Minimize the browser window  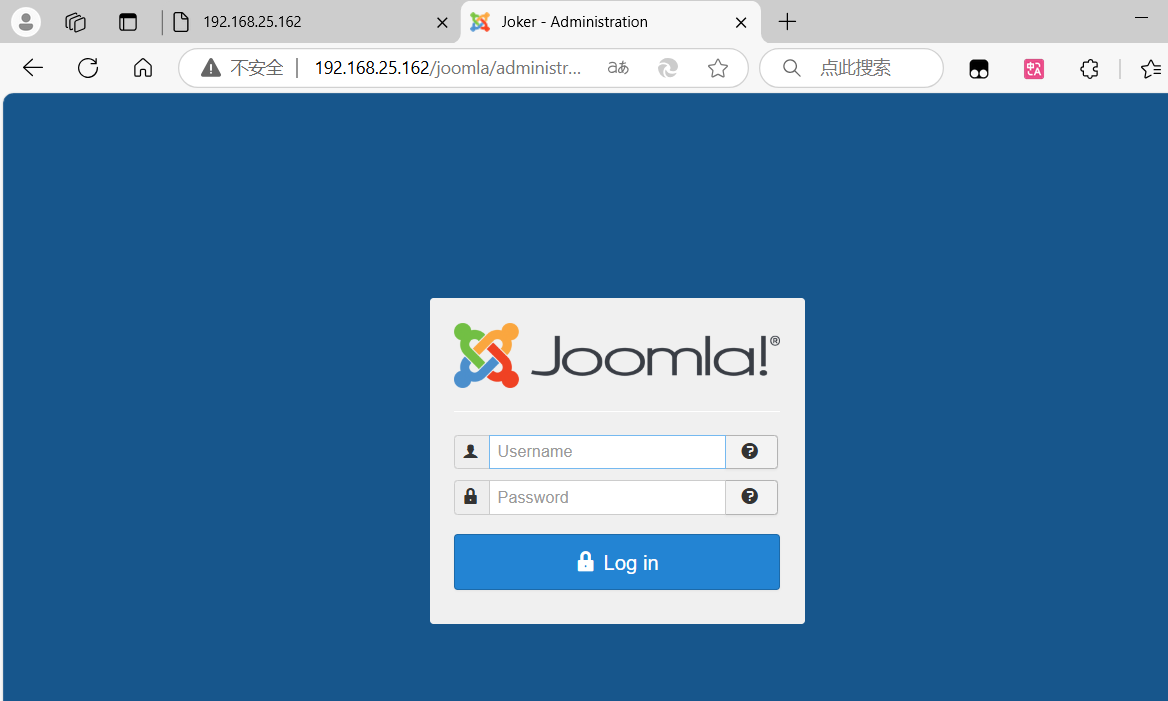pyautogui.click(x=1141, y=16)
